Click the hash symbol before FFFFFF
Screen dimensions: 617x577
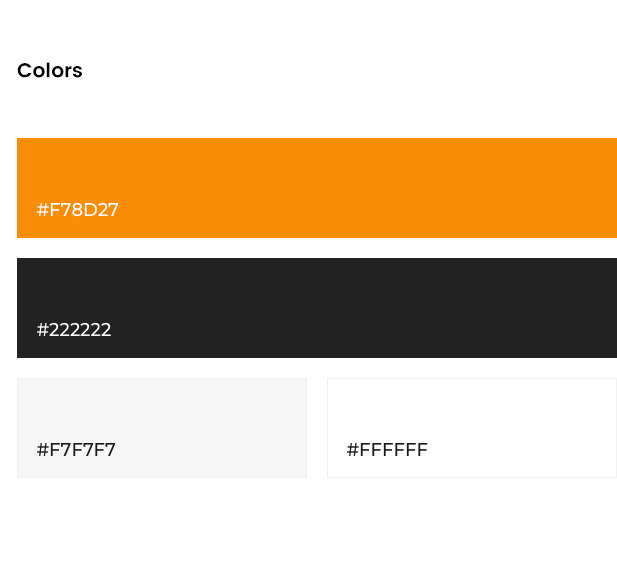(353, 450)
